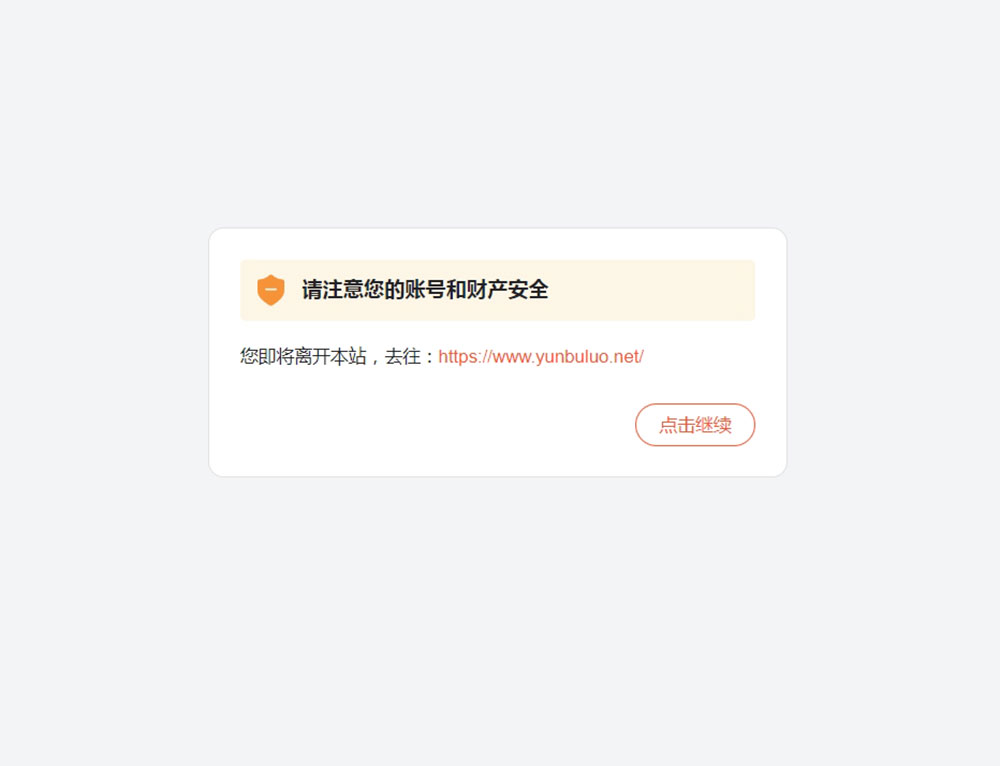
Task: Click 点击 text inside the outlined button
Action: point(677,425)
